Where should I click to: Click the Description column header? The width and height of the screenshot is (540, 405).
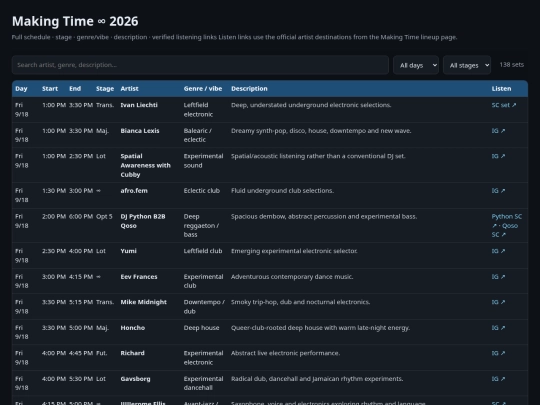[x=249, y=89]
